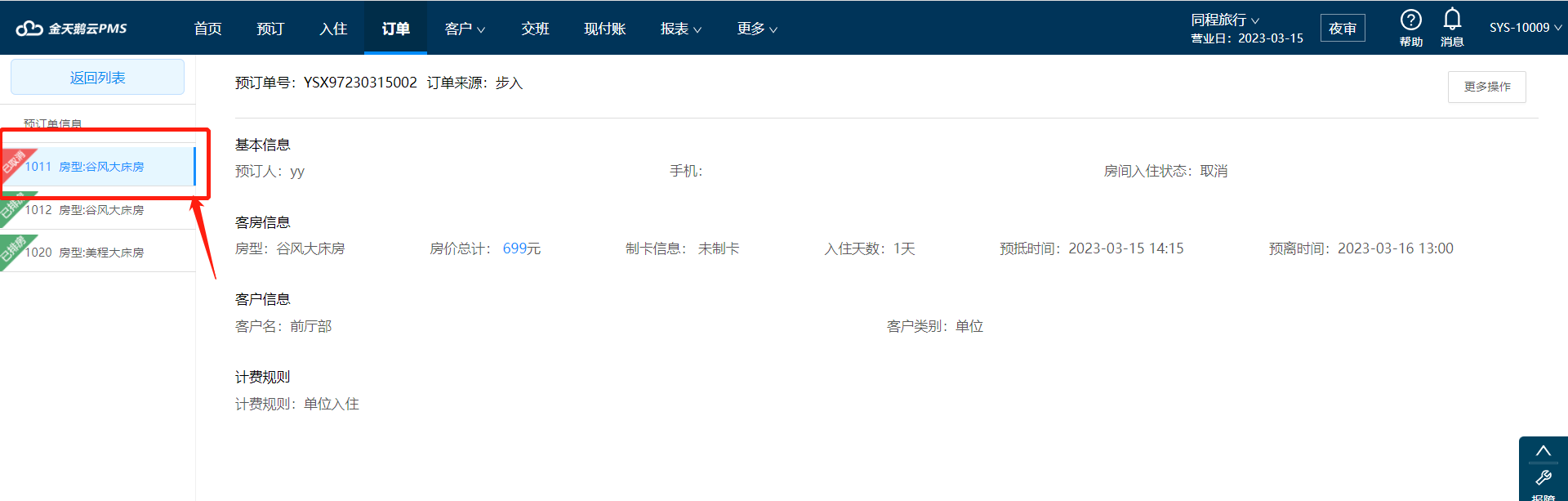
Task: Click the 预离时间 2023-03-16 13:00 value
Action: (1396, 248)
